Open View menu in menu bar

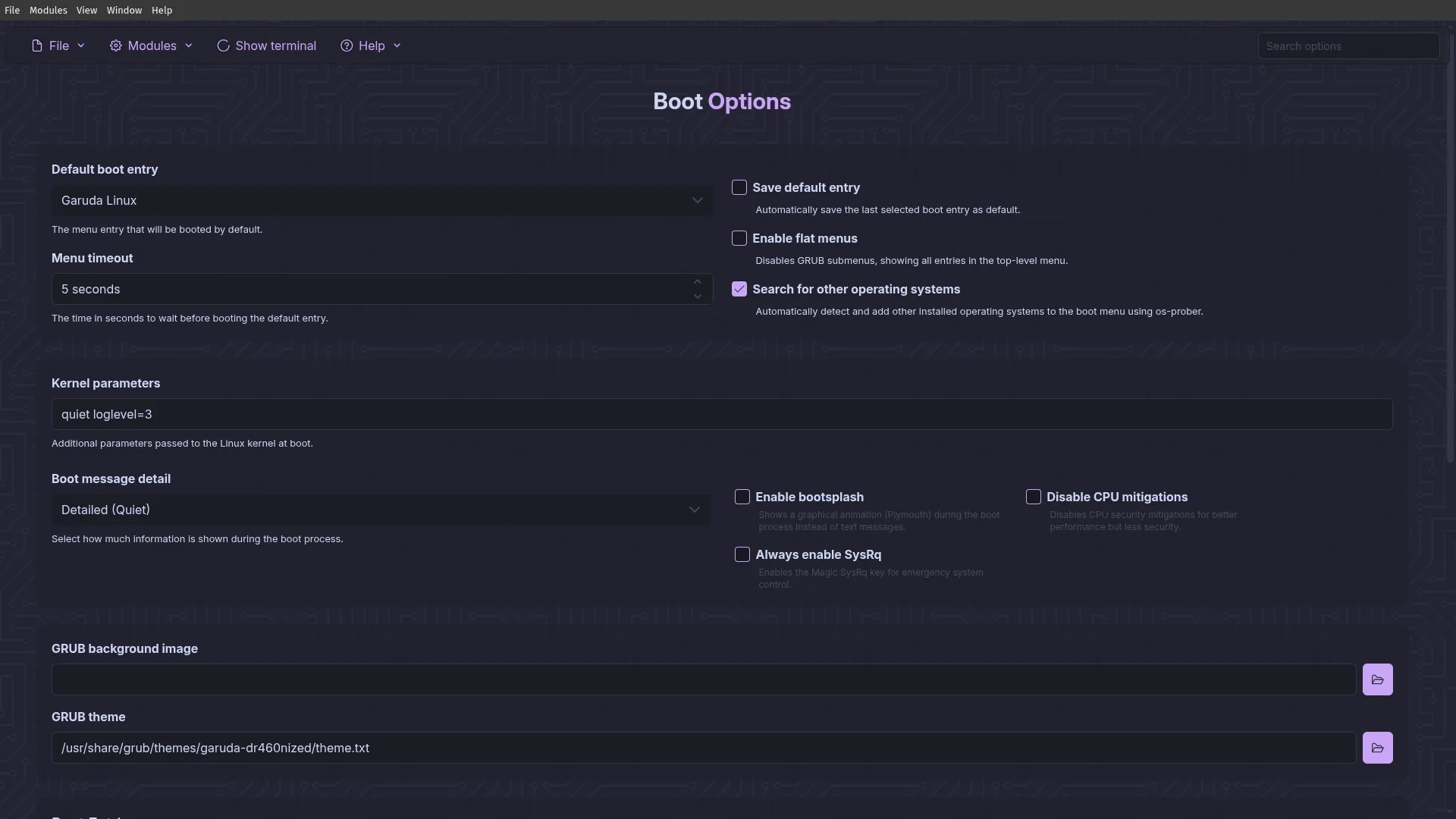[86, 10]
